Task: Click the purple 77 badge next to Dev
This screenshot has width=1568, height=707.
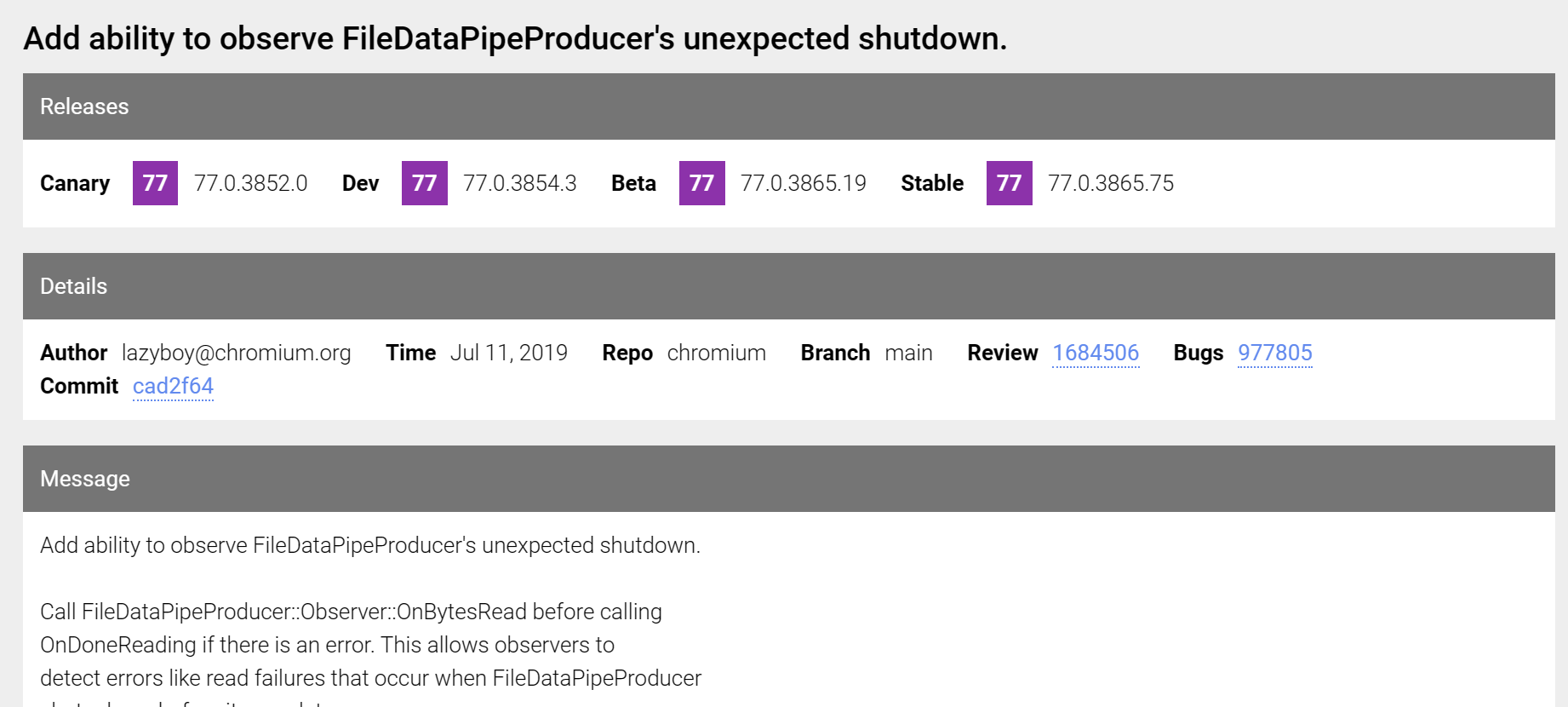Action: pos(424,183)
